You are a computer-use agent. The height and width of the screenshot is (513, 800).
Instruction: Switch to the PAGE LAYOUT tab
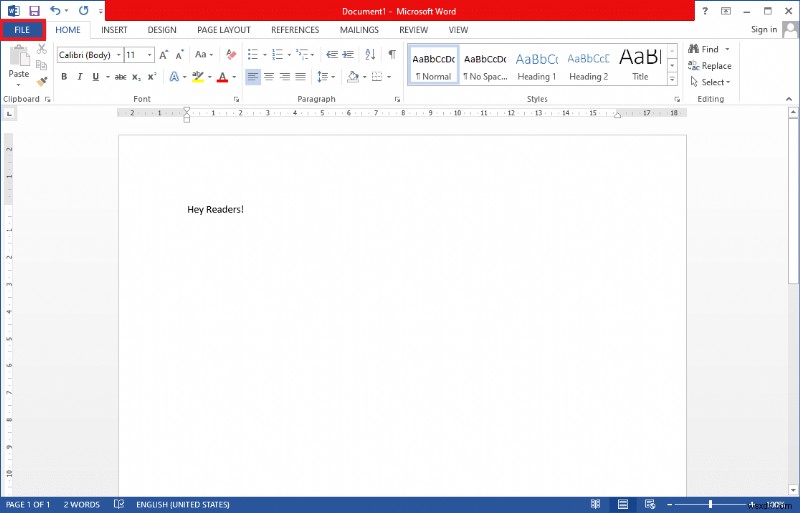point(223,30)
